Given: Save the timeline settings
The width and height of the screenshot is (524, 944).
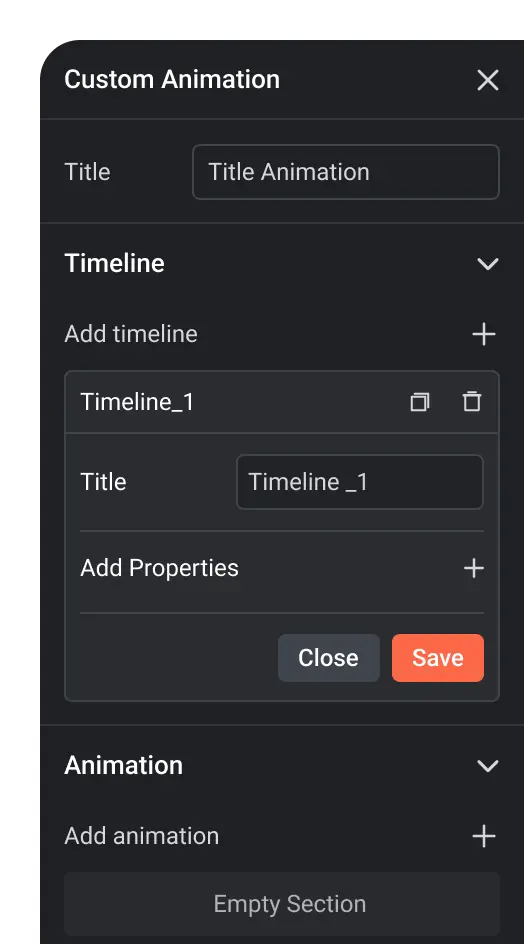Looking at the screenshot, I should pyautogui.click(x=438, y=657).
